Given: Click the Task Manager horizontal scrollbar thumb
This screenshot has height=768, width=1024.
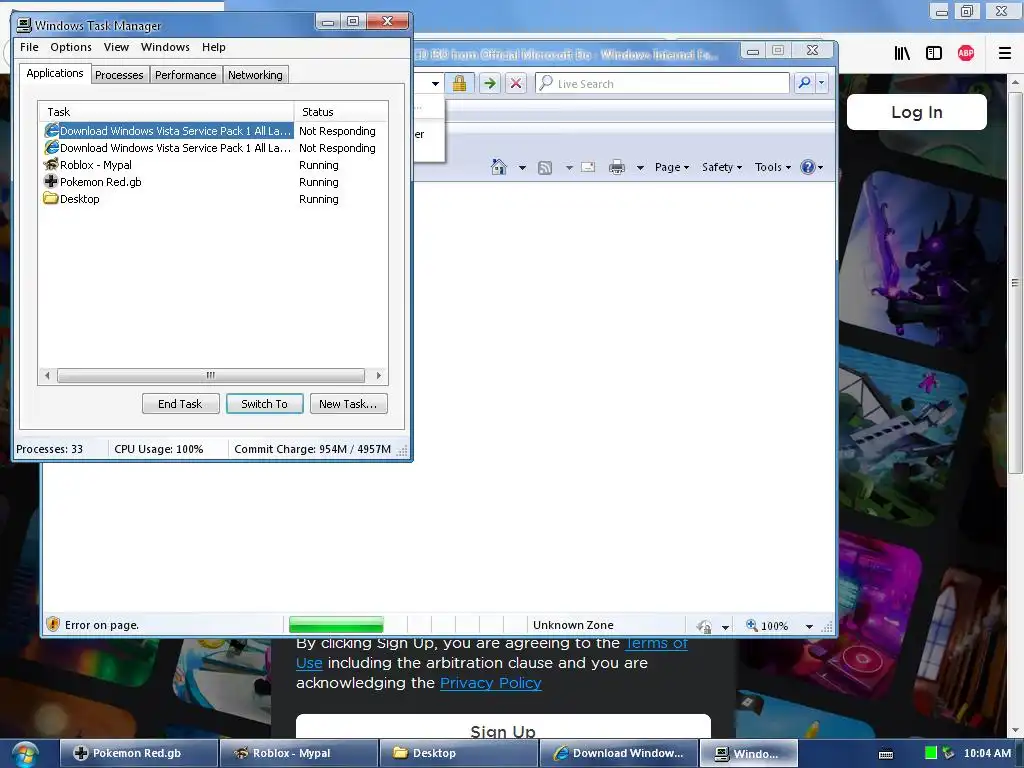Looking at the screenshot, I should (x=210, y=376).
